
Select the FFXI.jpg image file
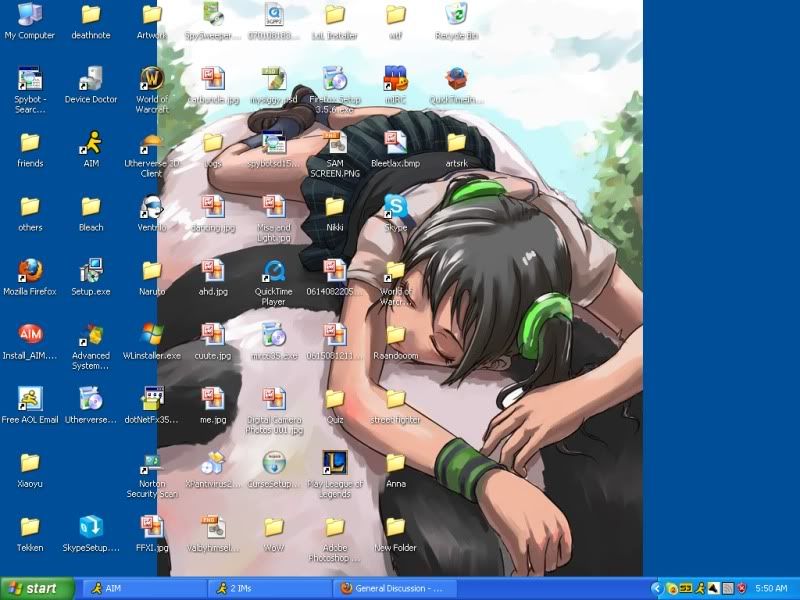click(152, 533)
